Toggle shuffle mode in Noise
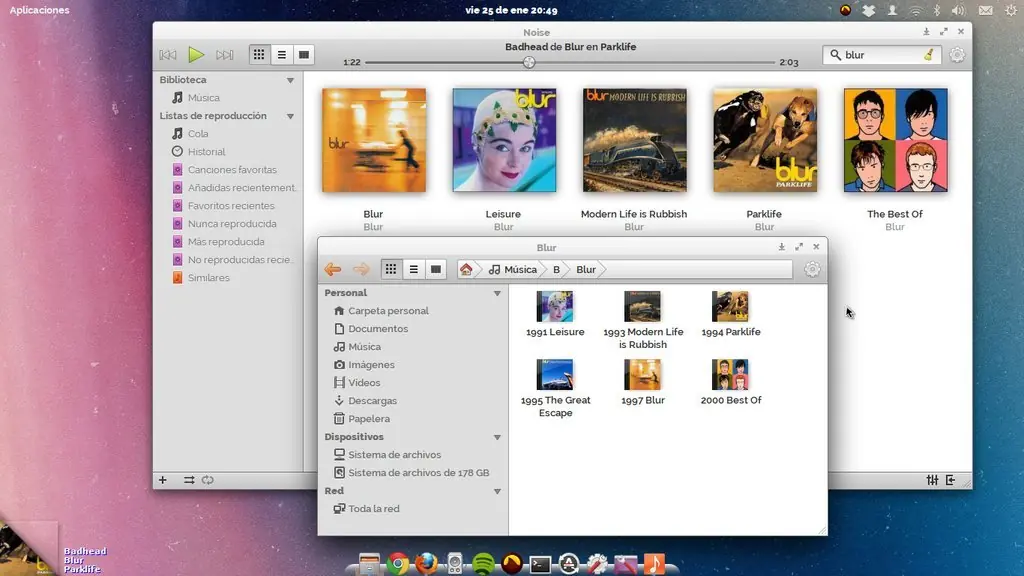1024x576 pixels. [189, 480]
